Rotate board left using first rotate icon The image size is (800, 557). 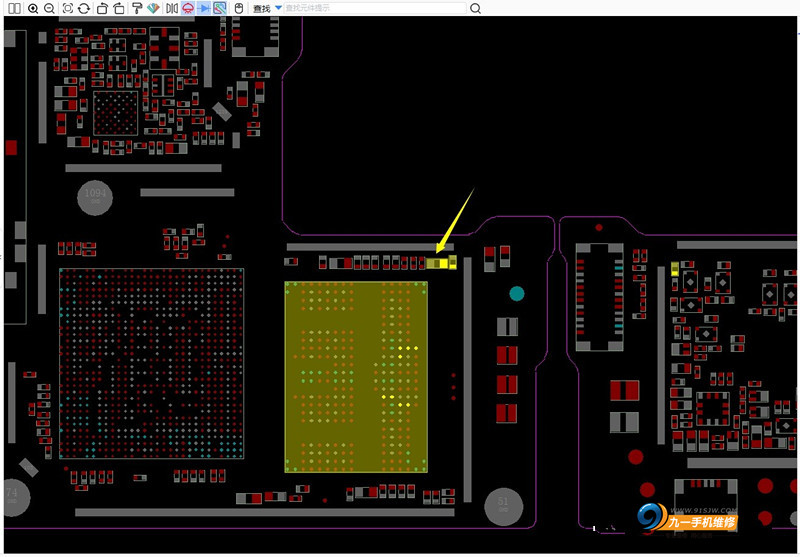click(x=102, y=8)
